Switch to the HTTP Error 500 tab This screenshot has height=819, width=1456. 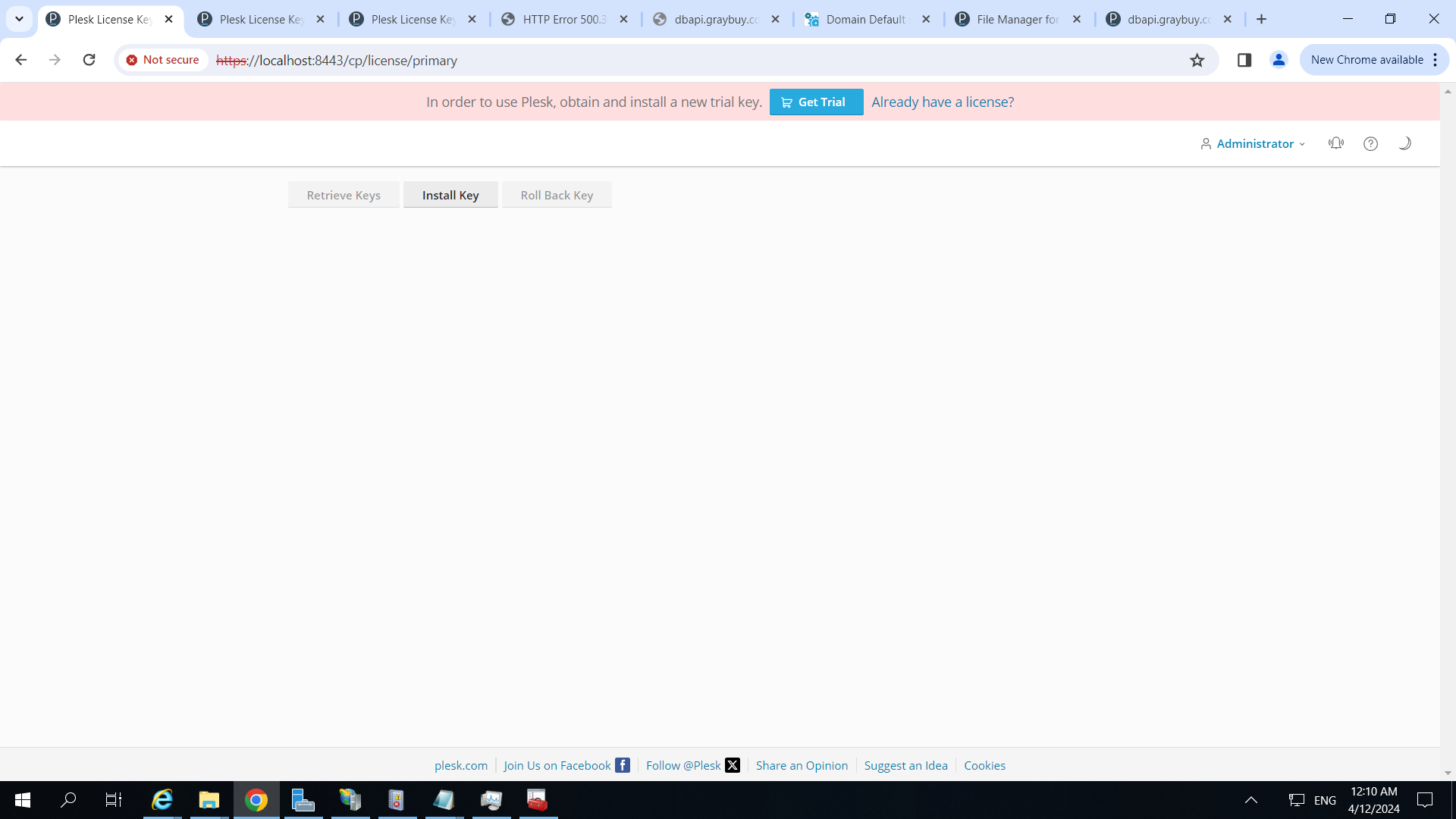pyautogui.click(x=564, y=20)
